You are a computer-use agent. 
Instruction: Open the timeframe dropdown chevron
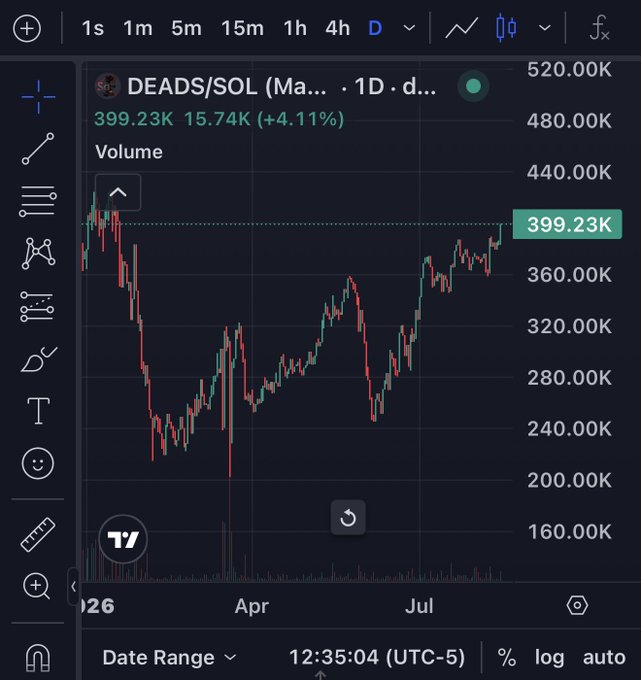pyautogui.click(x=409, y=29)
